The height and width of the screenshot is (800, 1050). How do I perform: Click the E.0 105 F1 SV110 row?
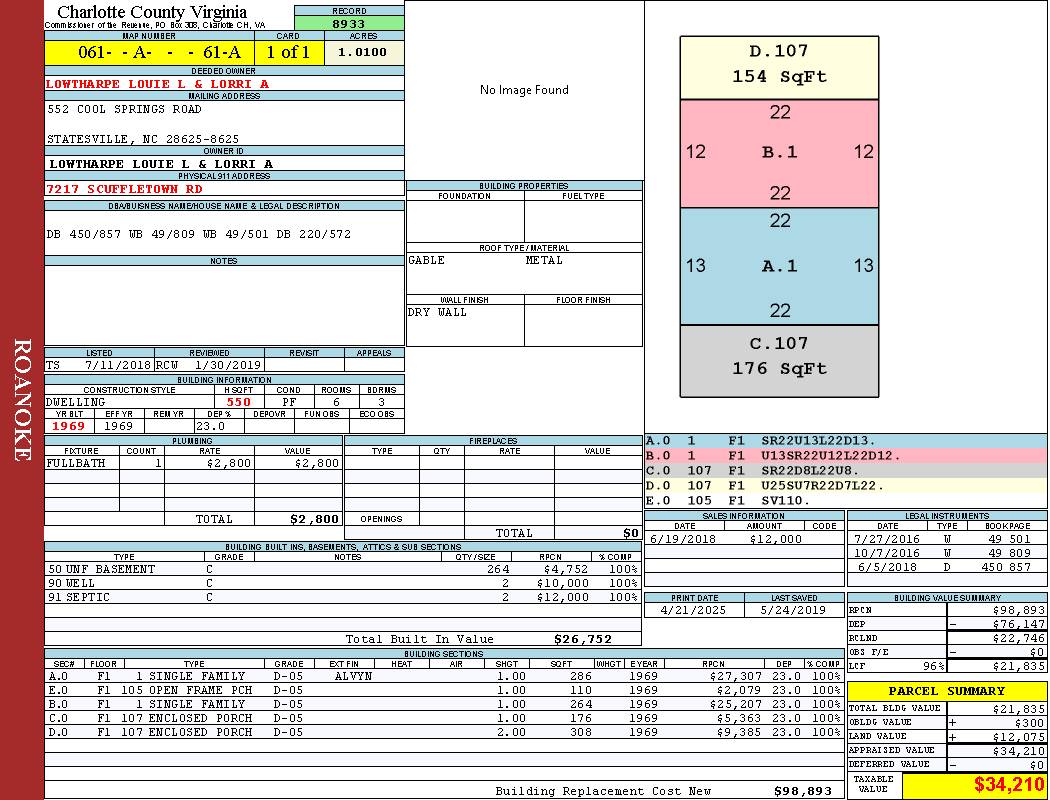pos(846,501)
